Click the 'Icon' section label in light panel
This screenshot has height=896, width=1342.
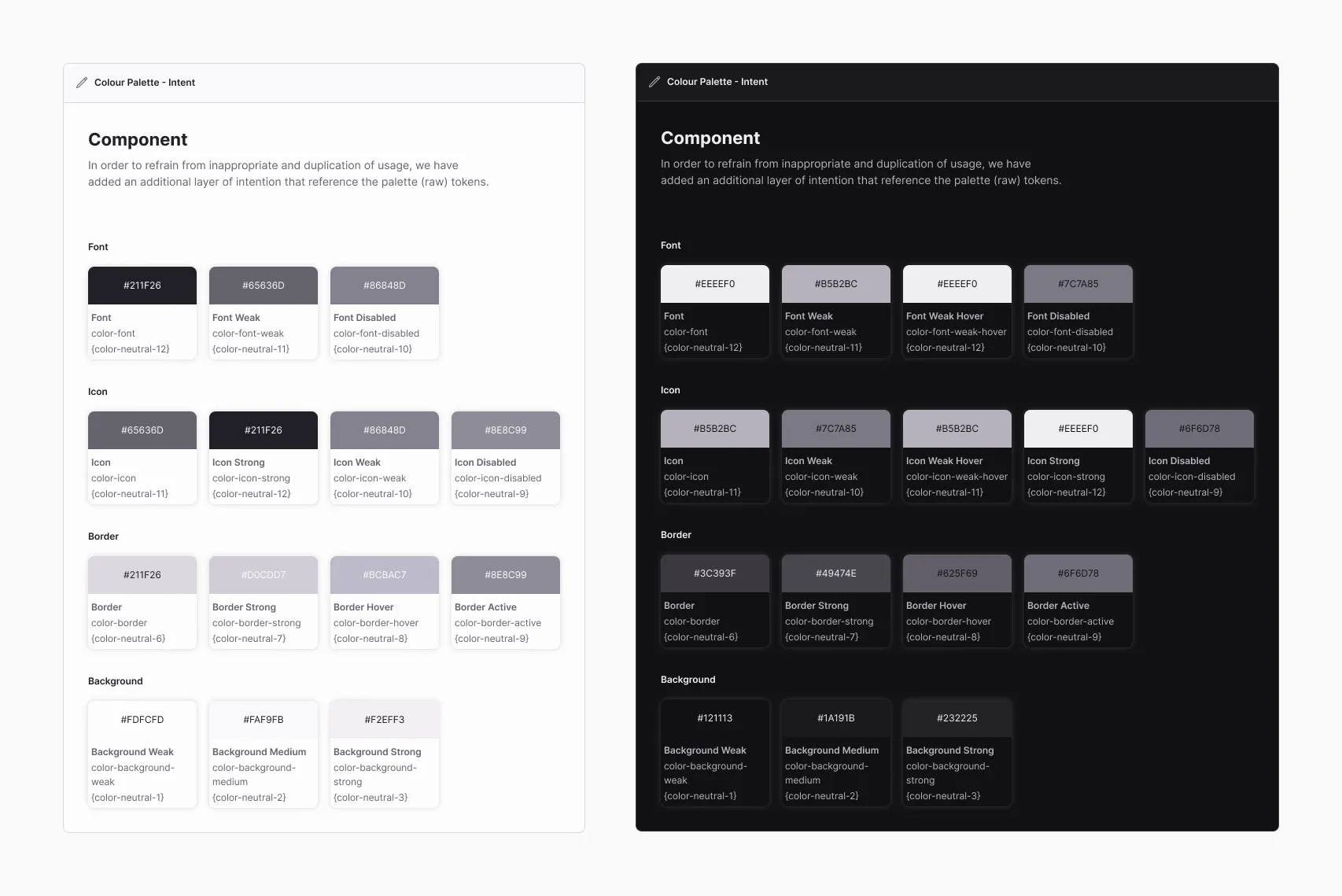[98, 392]
